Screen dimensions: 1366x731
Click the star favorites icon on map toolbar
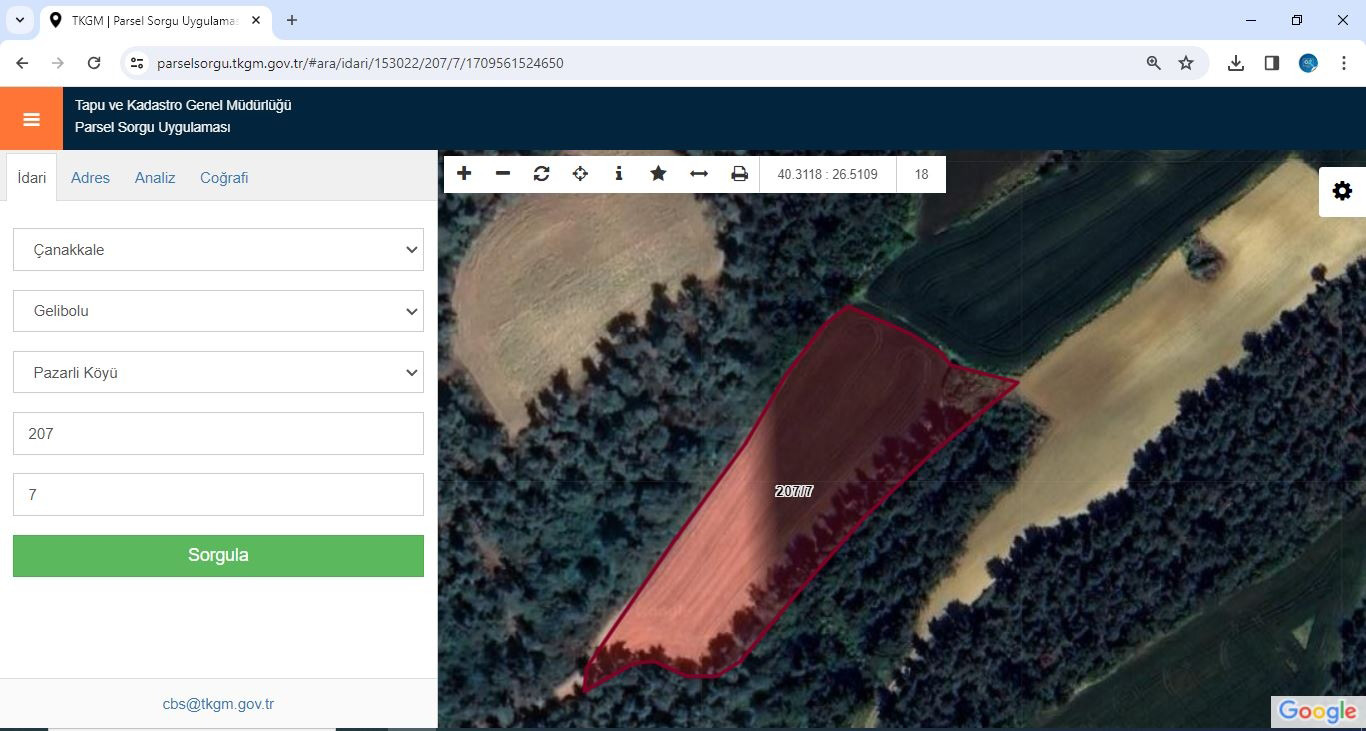658,174
